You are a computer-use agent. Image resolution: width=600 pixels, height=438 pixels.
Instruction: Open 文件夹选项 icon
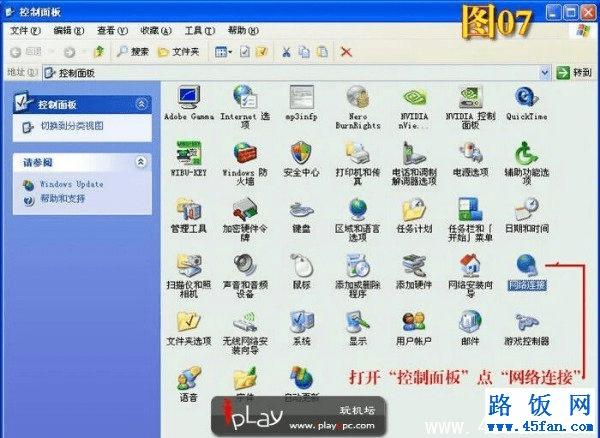pos(189,322)
